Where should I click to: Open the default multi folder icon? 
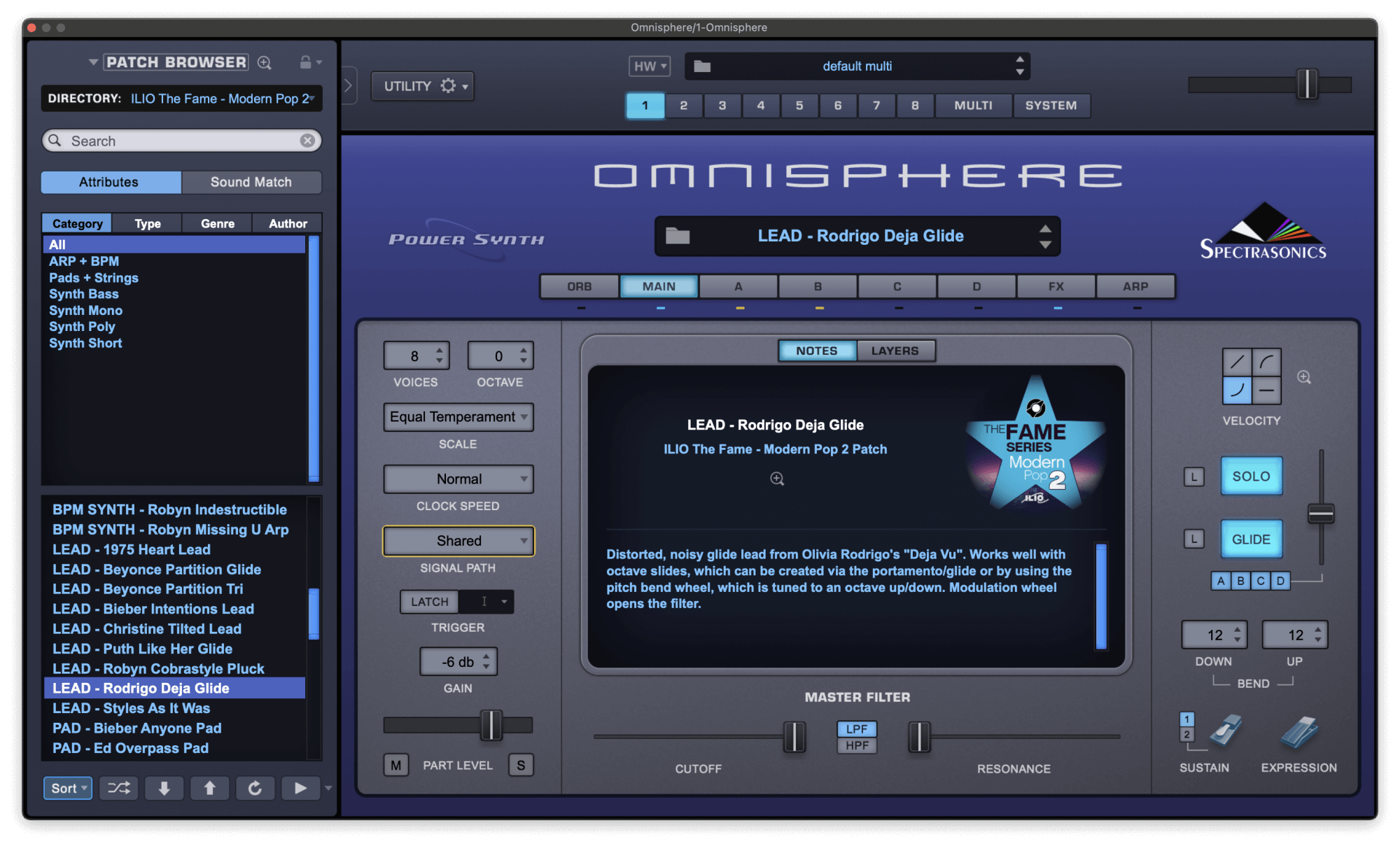click(x=702, y=66)
